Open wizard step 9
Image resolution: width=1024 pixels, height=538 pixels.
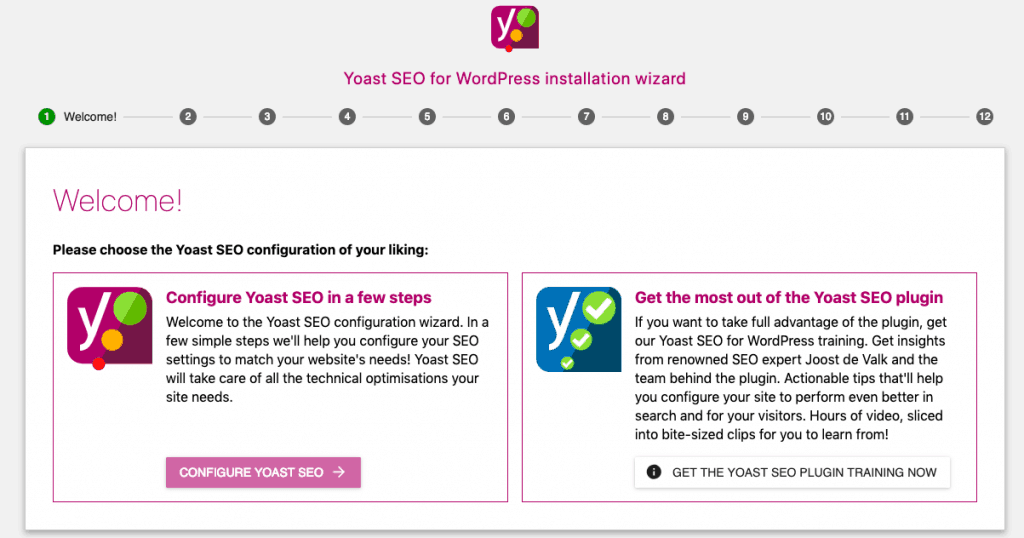coord(745,117)
